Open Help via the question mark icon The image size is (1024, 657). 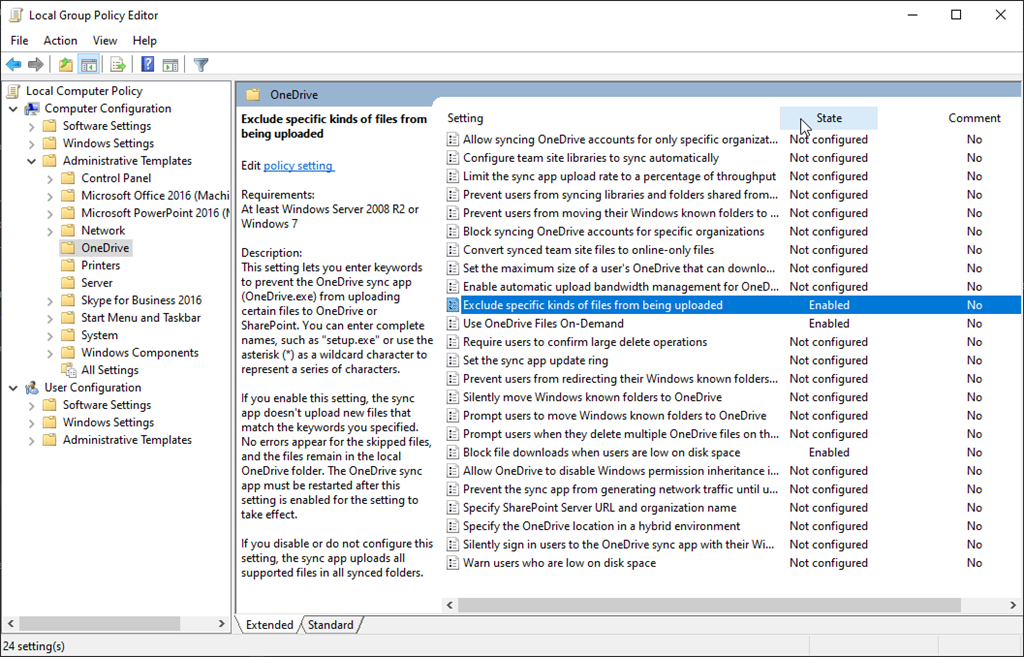pos(147,65)
